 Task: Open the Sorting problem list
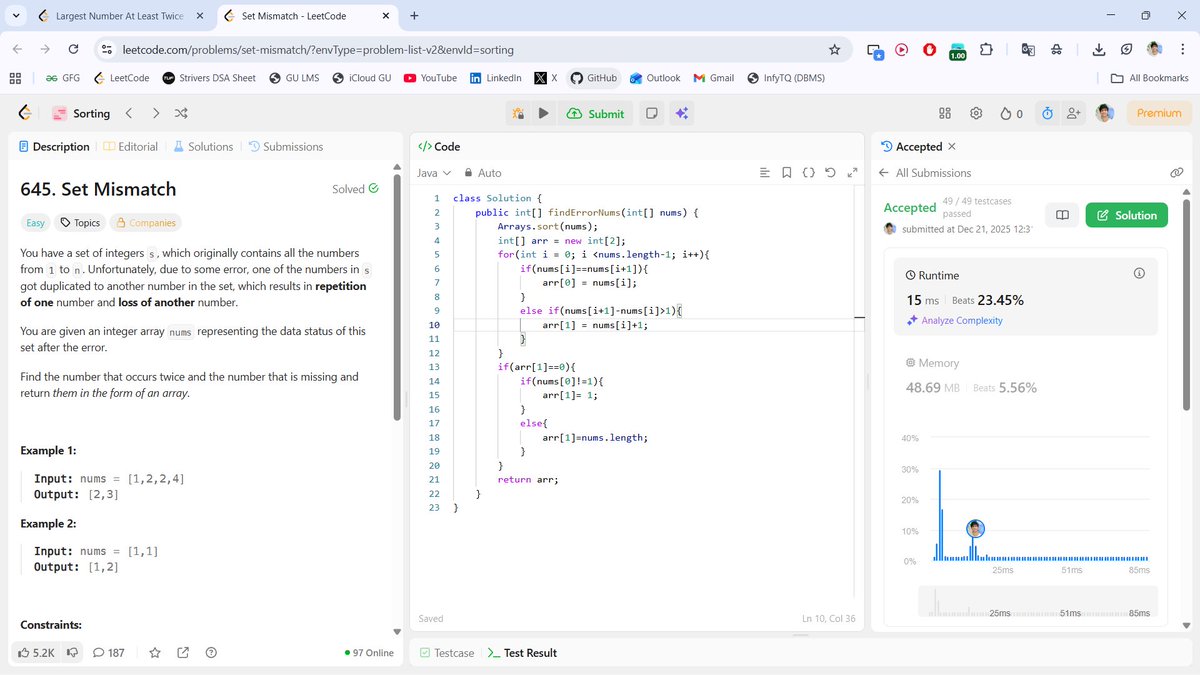[81, 113]
